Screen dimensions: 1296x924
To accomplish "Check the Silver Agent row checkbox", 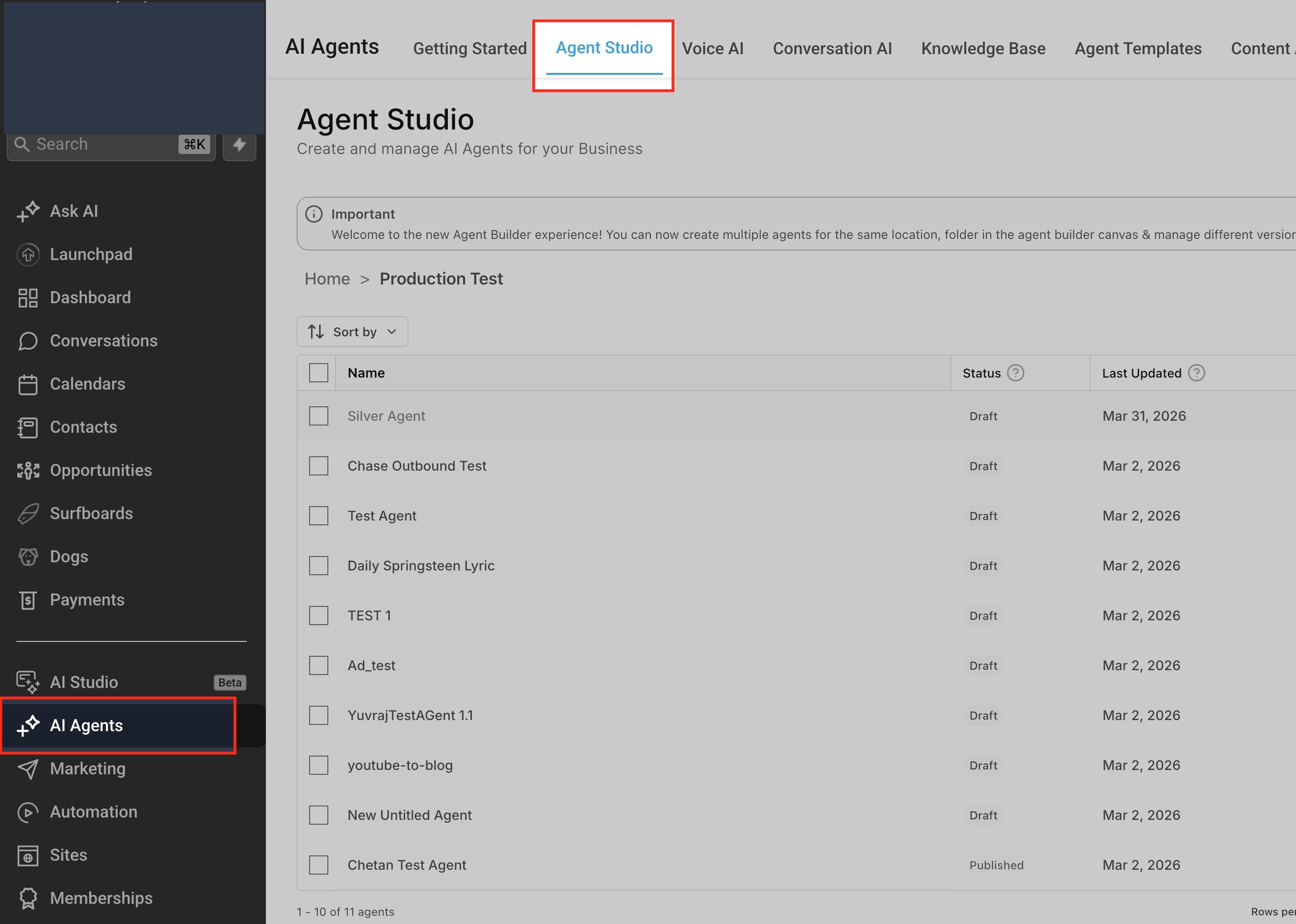I will coord(318,416).
